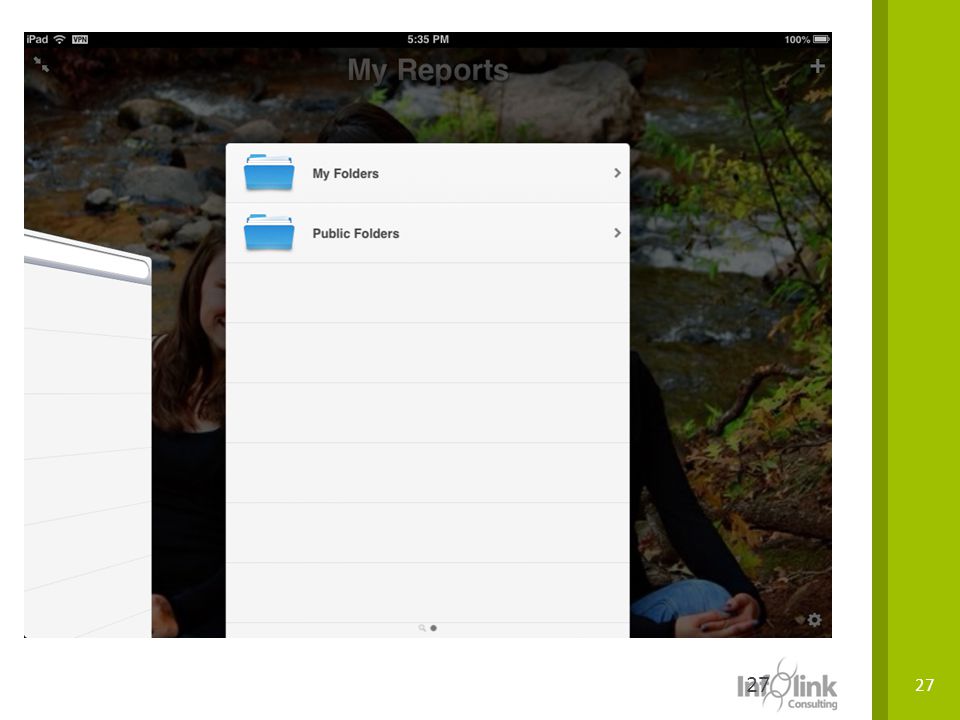Tap the search field on the left panel
The height and width of the screenshot is (720, 960).
point(86,258)
